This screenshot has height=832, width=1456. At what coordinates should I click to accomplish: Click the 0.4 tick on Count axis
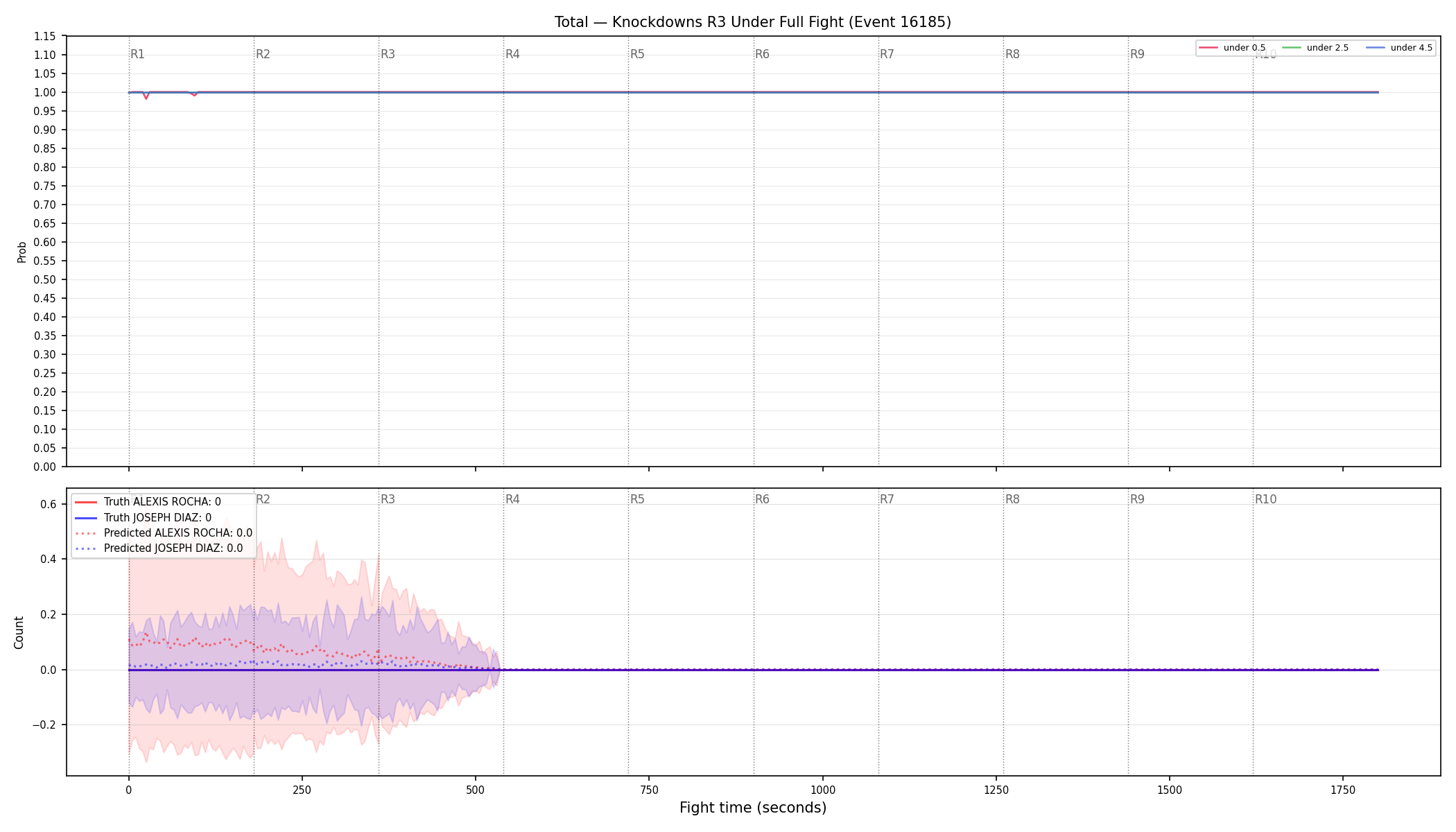[49, 560]
